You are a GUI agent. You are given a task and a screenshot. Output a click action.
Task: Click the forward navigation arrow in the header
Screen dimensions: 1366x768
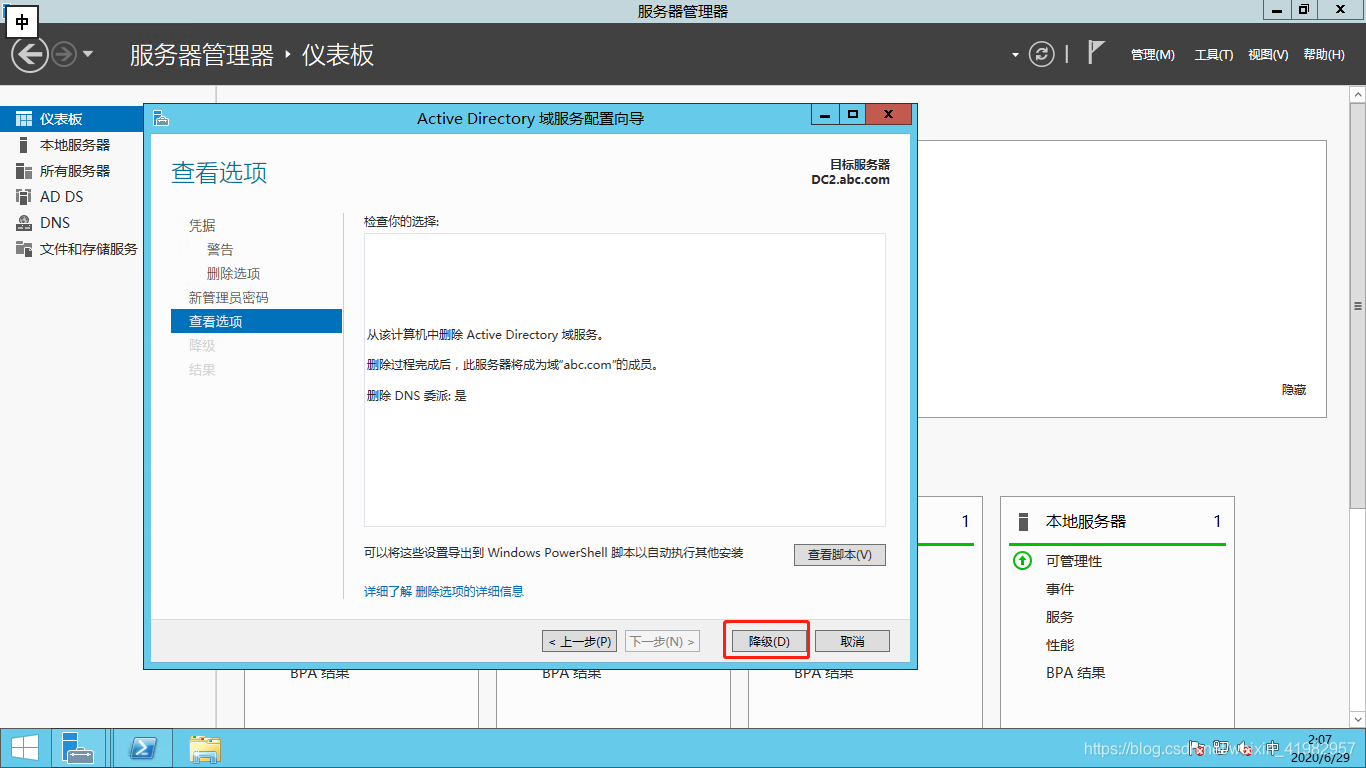pyautogui.click(x=63, y=54)
